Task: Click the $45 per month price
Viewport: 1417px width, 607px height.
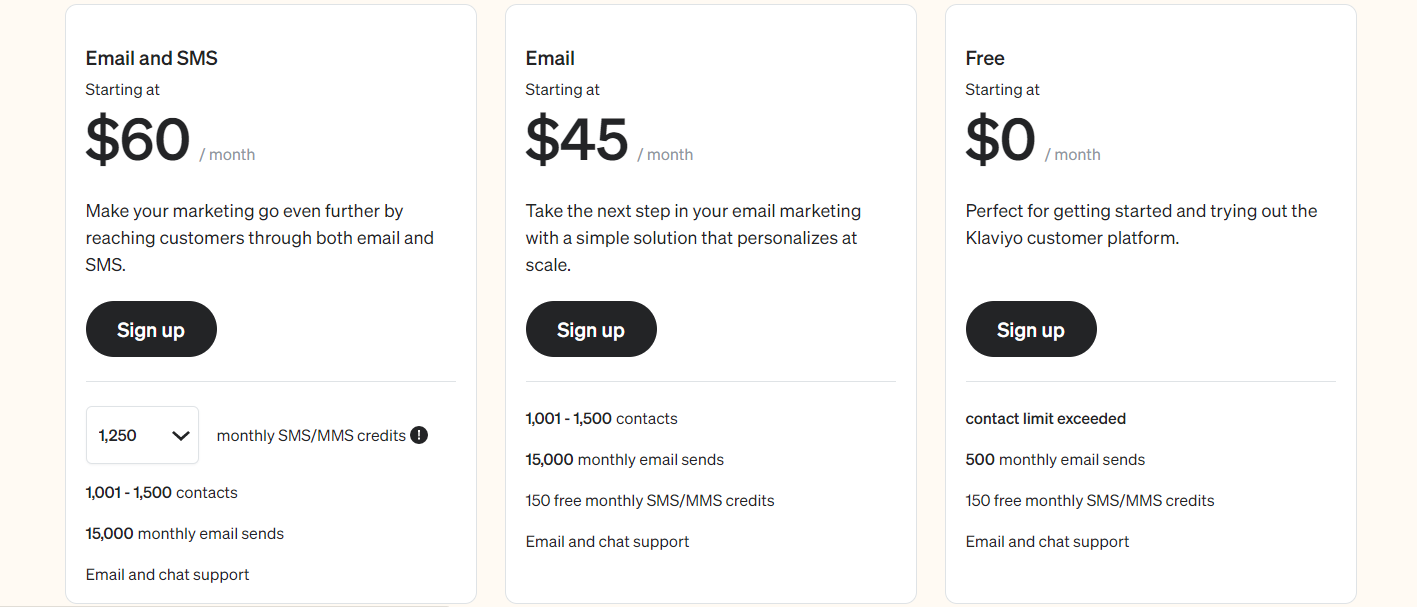Action: pos(609,140)
